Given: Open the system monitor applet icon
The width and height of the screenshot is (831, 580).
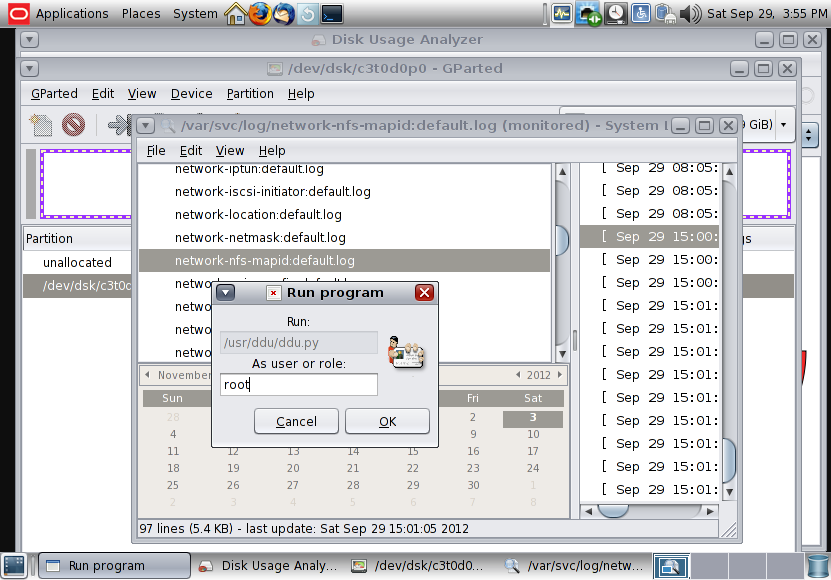Looking at the screenshot, I should (562, 13).
